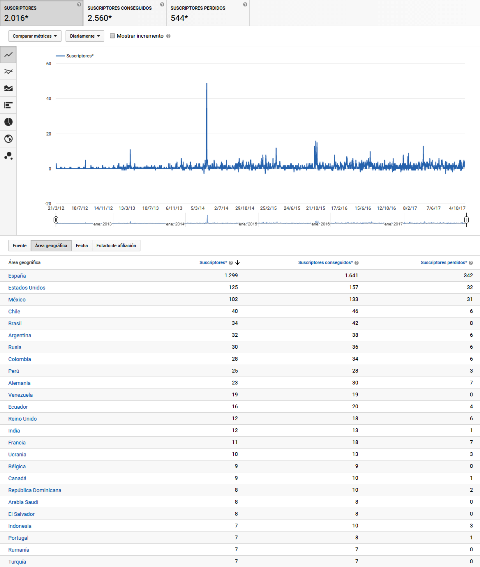This screenshot has width=480, height=567.
Task: Switch to the Área geográfica tab
Action: point(51,246)
